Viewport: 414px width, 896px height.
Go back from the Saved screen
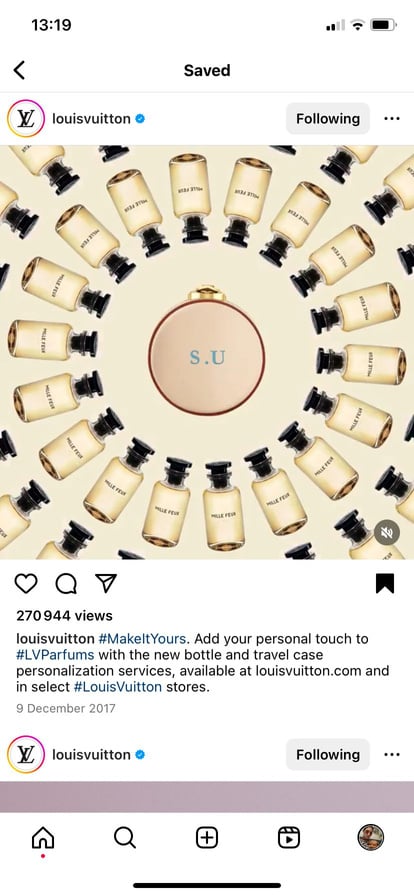click(x=19, y=70)
